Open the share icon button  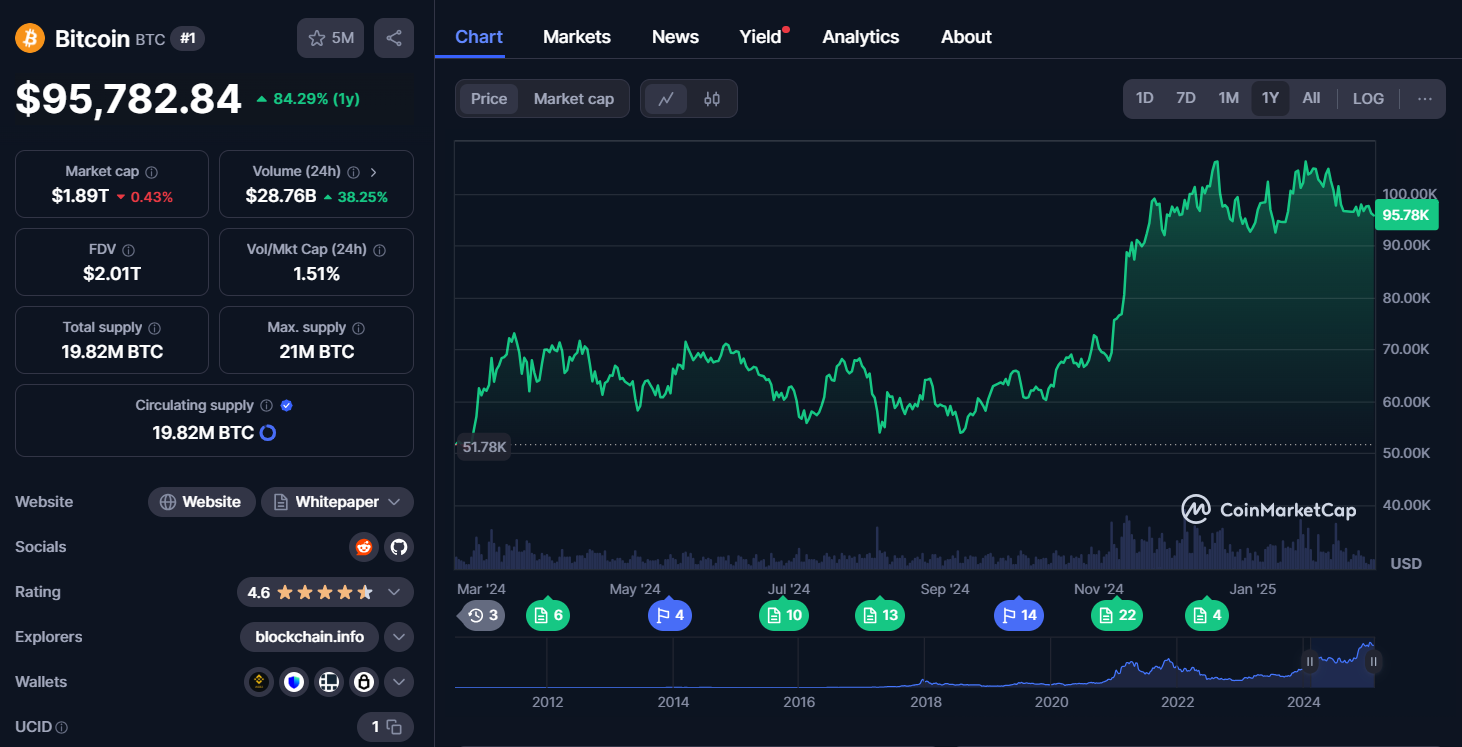point(394,38)
